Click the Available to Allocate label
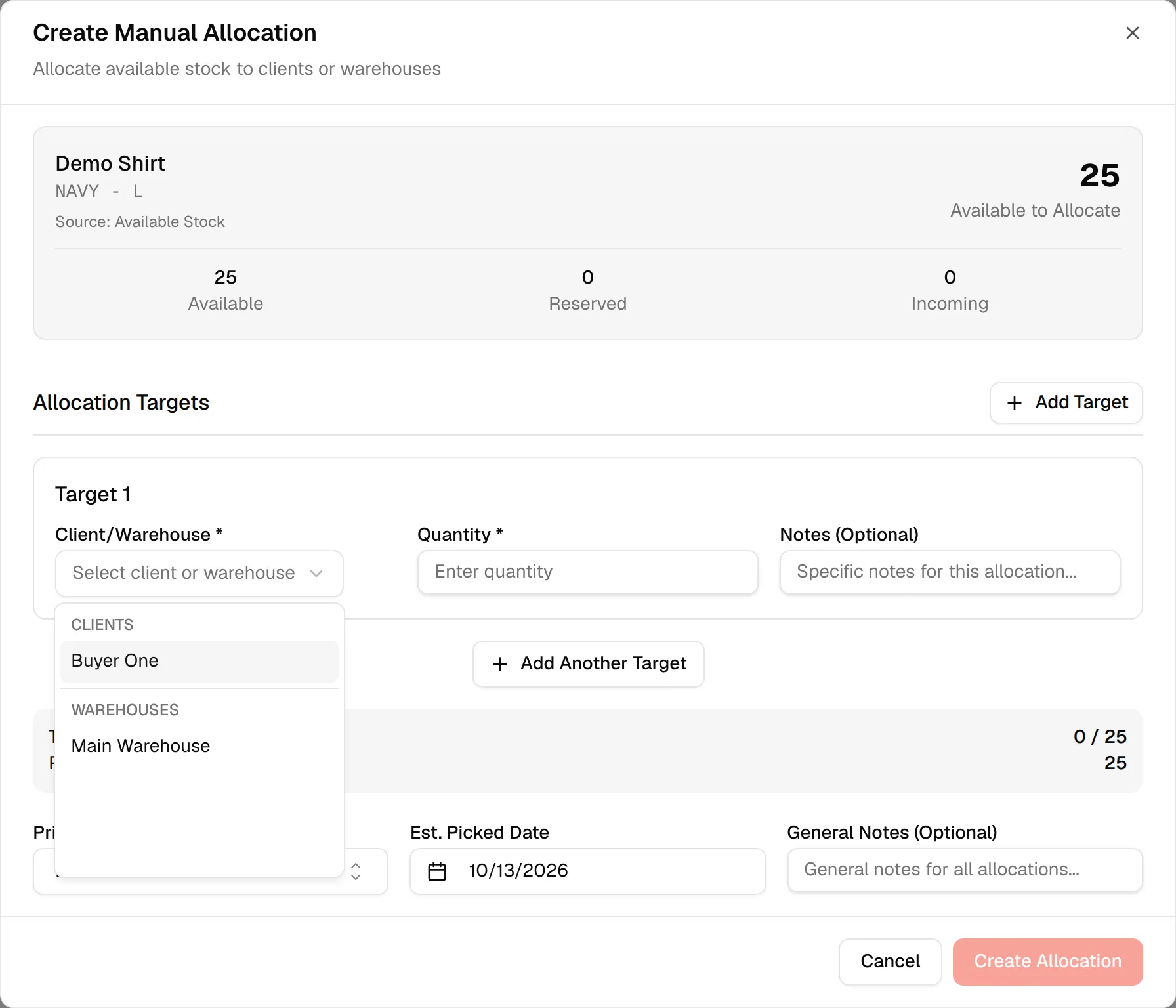The height and width of the screenshot is (1008, 1176). (1036, 211)
